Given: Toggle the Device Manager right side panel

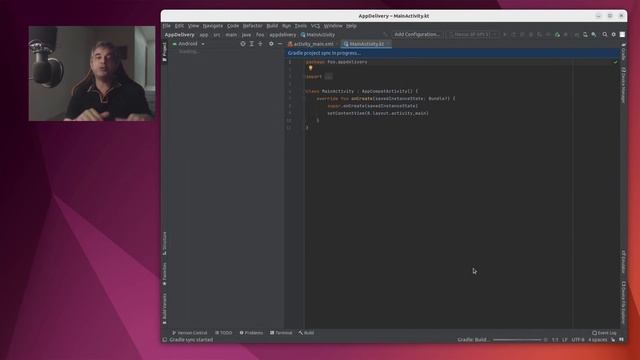Looking at the screenshot, I should pyautogui.click(x=624, y=85).
